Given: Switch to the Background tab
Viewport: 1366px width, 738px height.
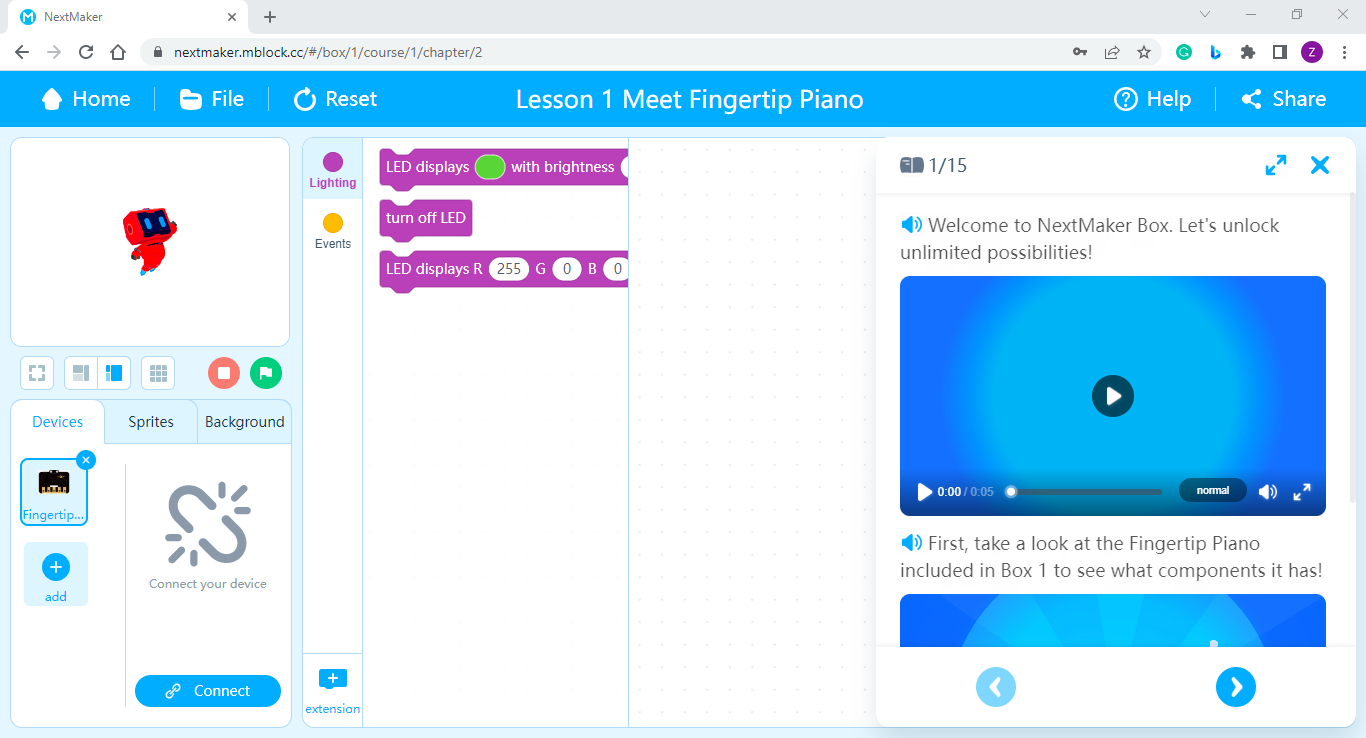Looking at the screenshot, I should click(x=245, y=422).
